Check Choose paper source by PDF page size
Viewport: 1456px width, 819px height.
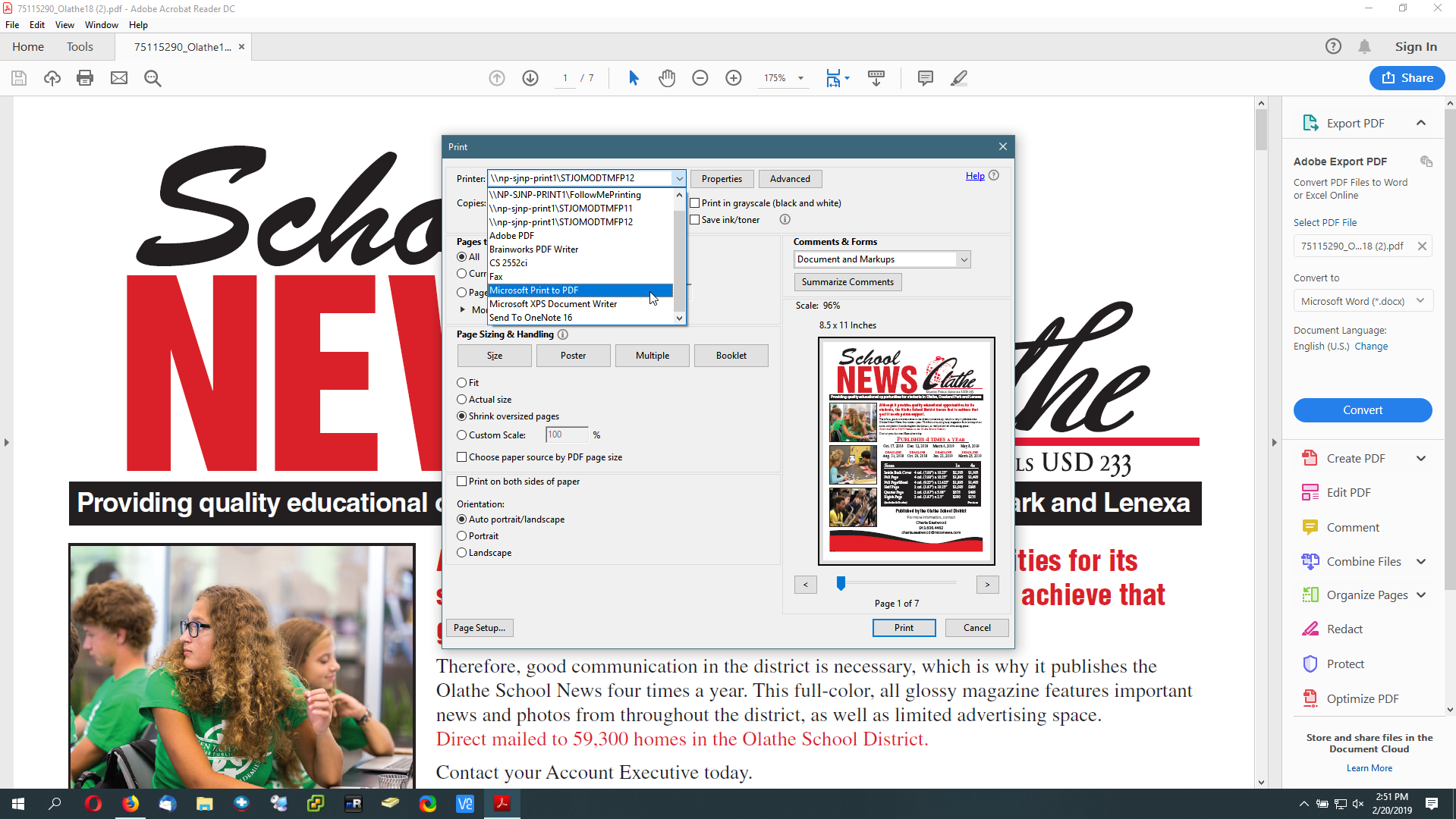click(x=461, y=457)
